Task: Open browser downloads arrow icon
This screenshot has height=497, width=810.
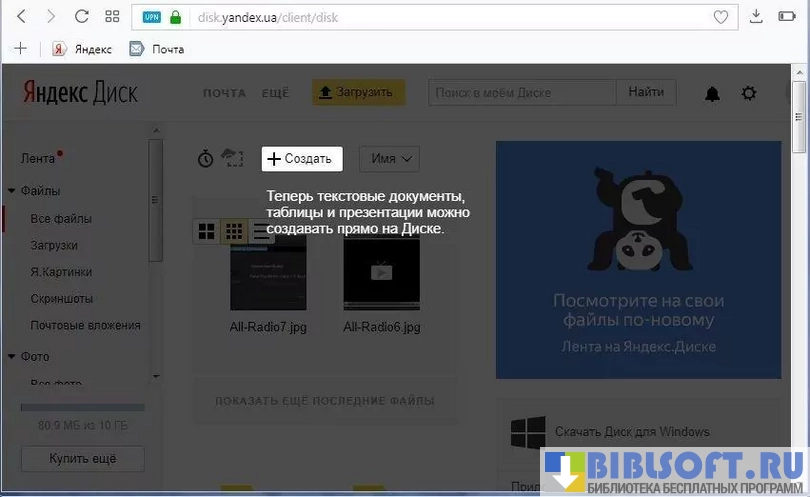Action: [x=756, y=17]
